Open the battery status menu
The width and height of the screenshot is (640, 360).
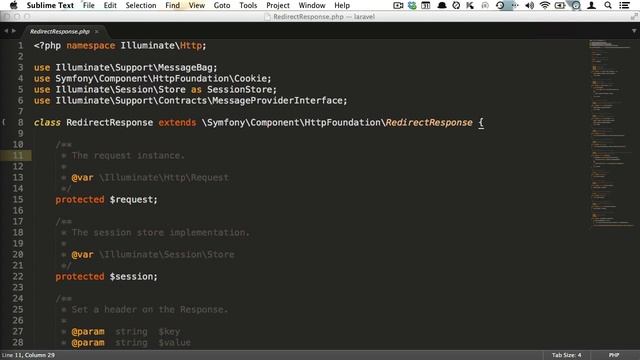click(560, 5)
